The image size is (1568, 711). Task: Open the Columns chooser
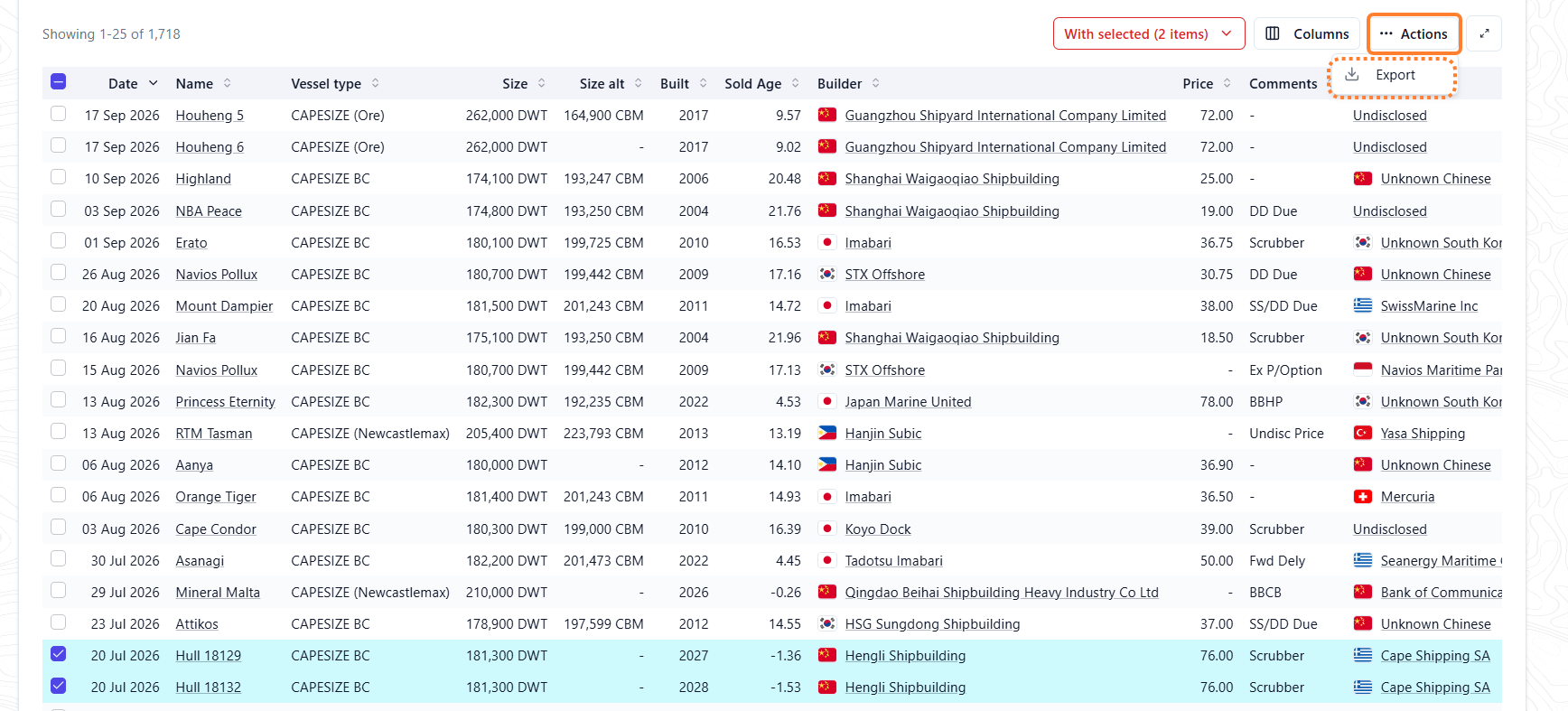click(1307, 33)
